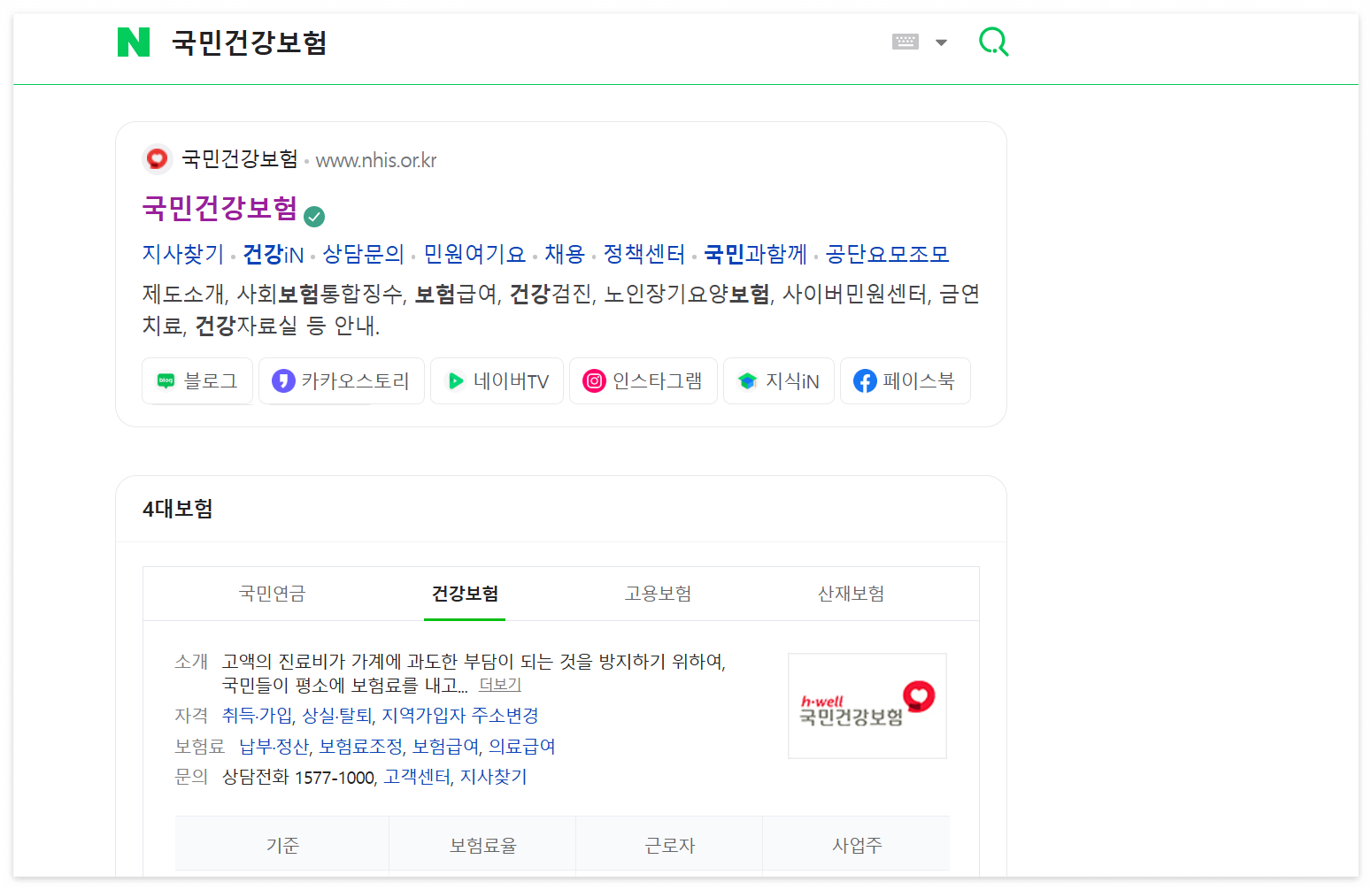This screenshot has width=1372, height=890.
Task: Expand the intro with 더보기
Action: [x=500, y=685]
